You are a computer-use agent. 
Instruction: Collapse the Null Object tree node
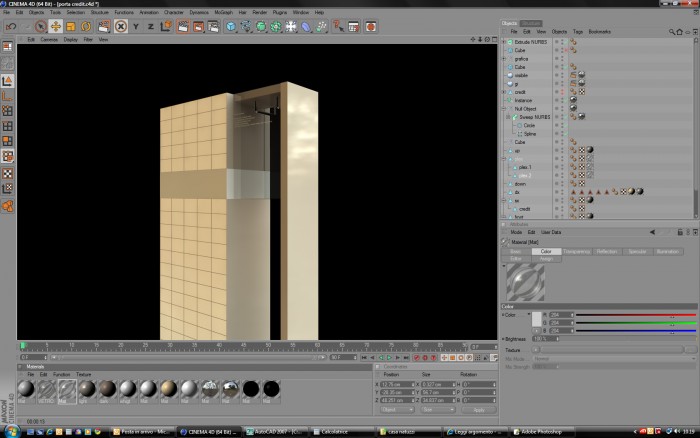tap(504, 109)
